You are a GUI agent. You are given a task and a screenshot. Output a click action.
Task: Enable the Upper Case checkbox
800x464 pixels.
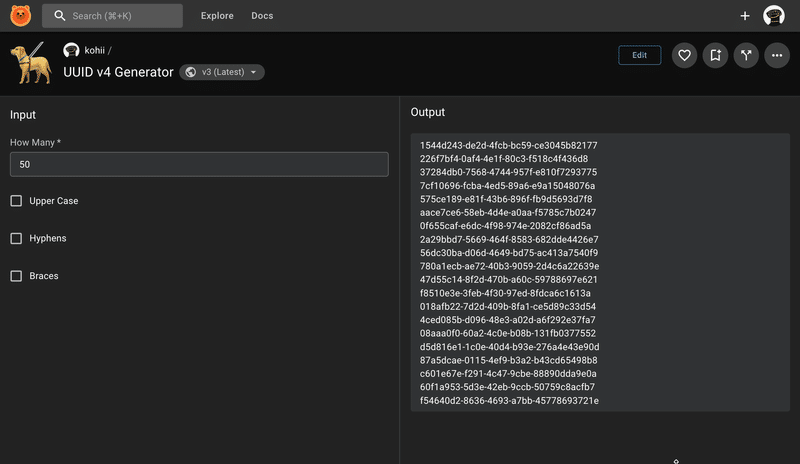pos(16,201)
